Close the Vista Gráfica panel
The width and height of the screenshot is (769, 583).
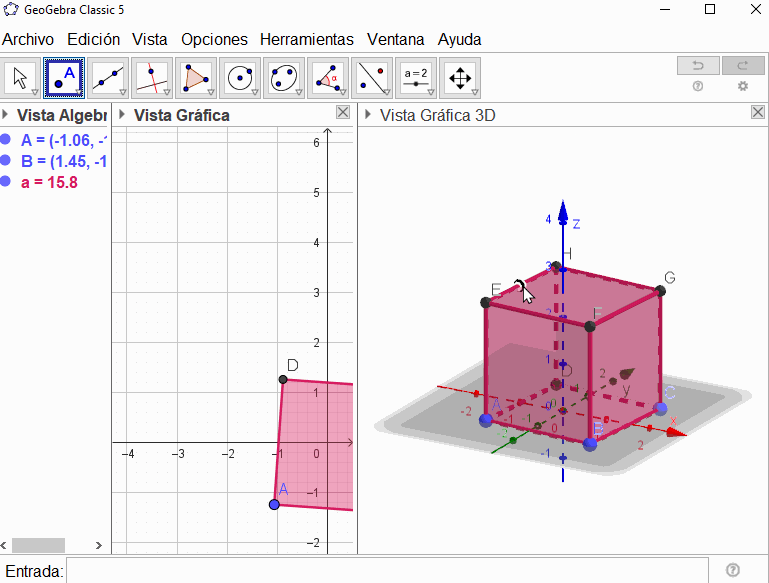343,112
